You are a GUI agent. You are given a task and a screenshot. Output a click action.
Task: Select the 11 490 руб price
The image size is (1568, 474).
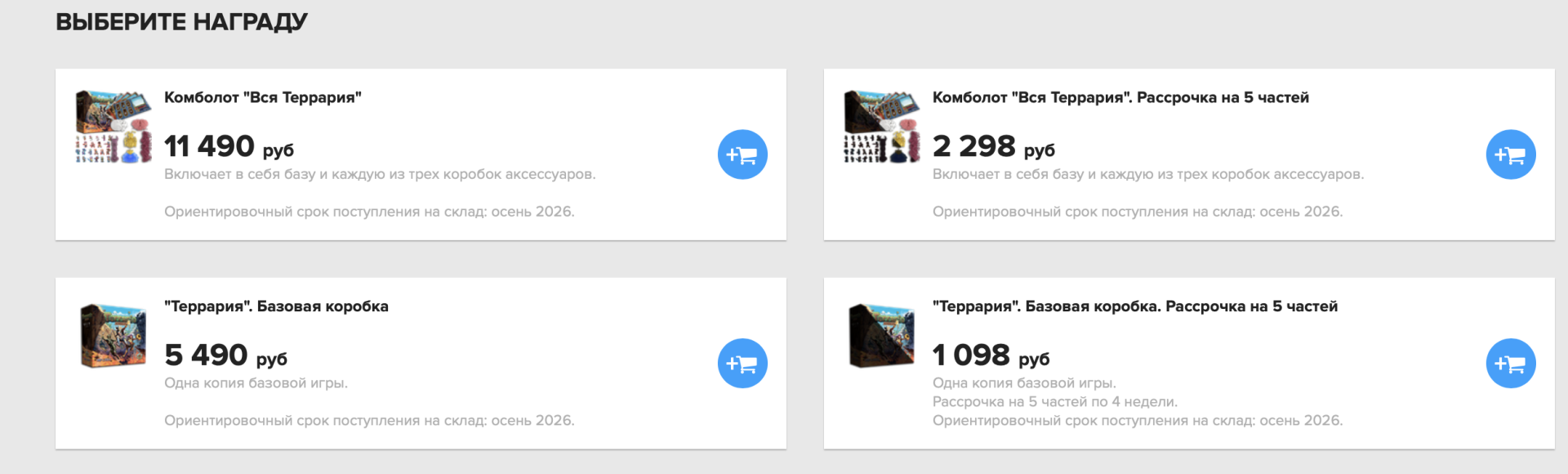coord(229,146)
